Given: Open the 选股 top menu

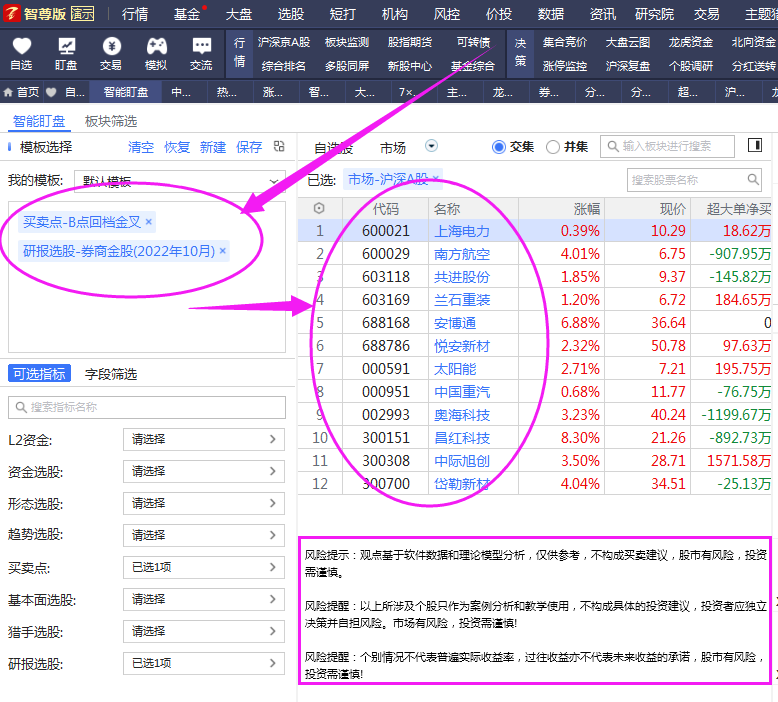Looking at the screenshot, I should point(291,14).
